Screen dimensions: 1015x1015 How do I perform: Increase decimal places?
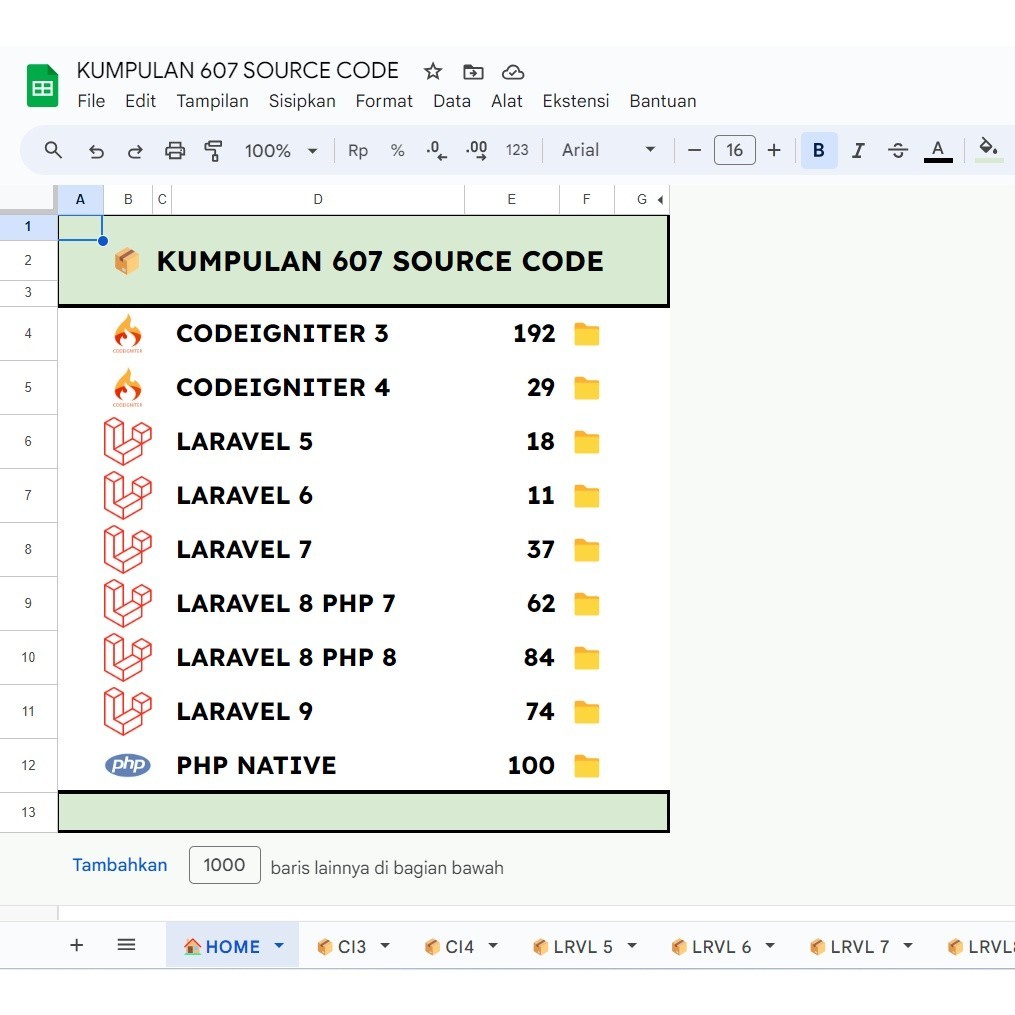click(x=476, y=150)
